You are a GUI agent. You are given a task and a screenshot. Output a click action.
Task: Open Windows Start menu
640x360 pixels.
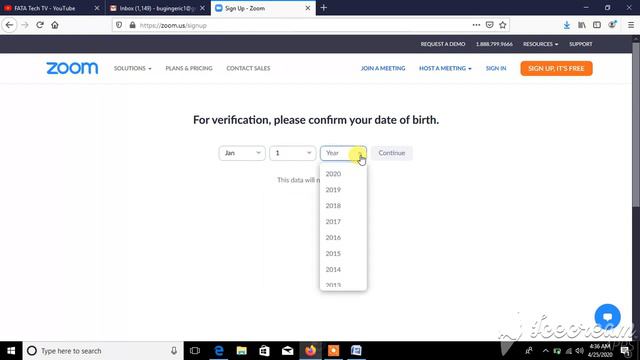(11, 351)
